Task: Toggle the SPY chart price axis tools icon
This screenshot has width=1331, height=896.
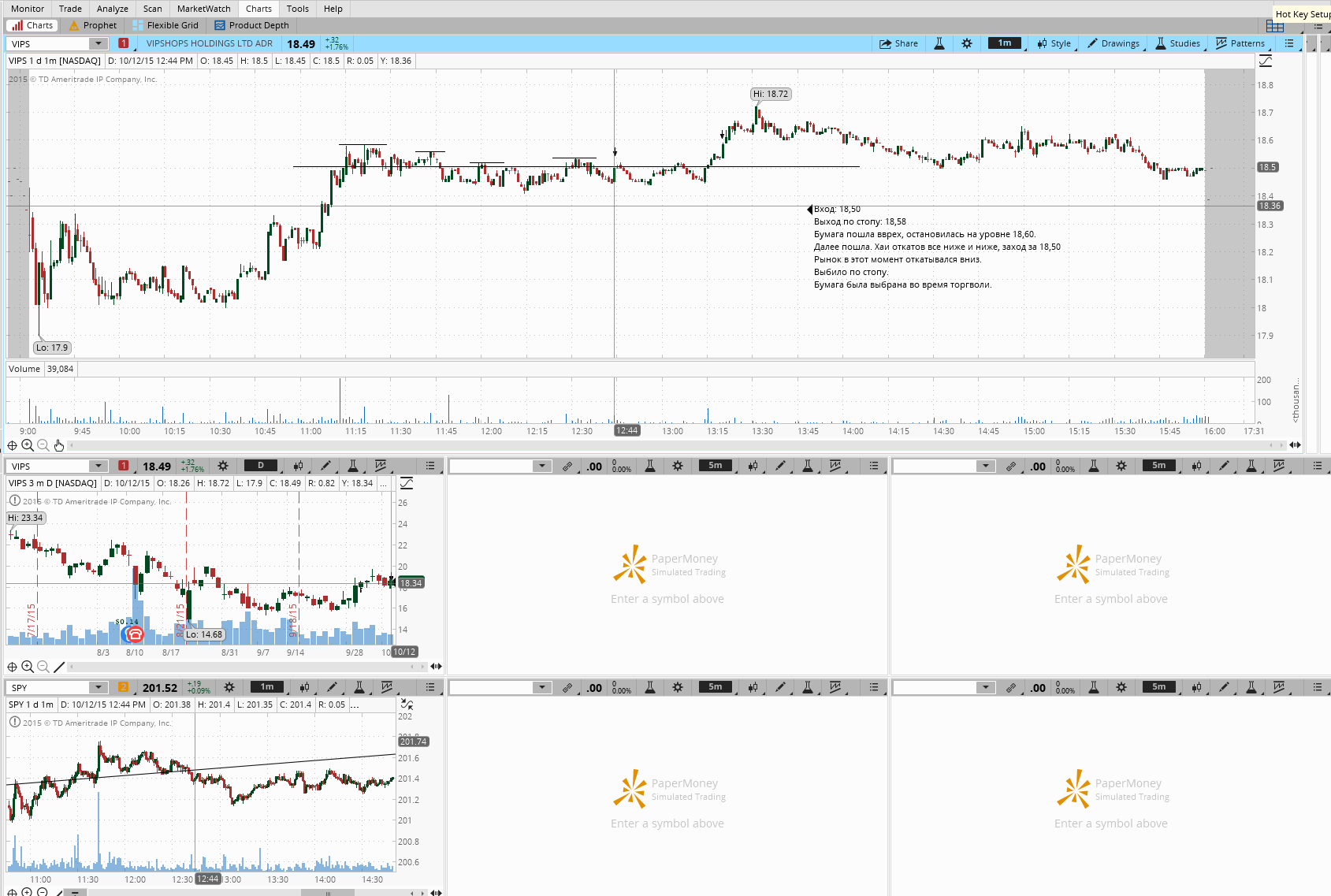Action: [x=407, y=704]
